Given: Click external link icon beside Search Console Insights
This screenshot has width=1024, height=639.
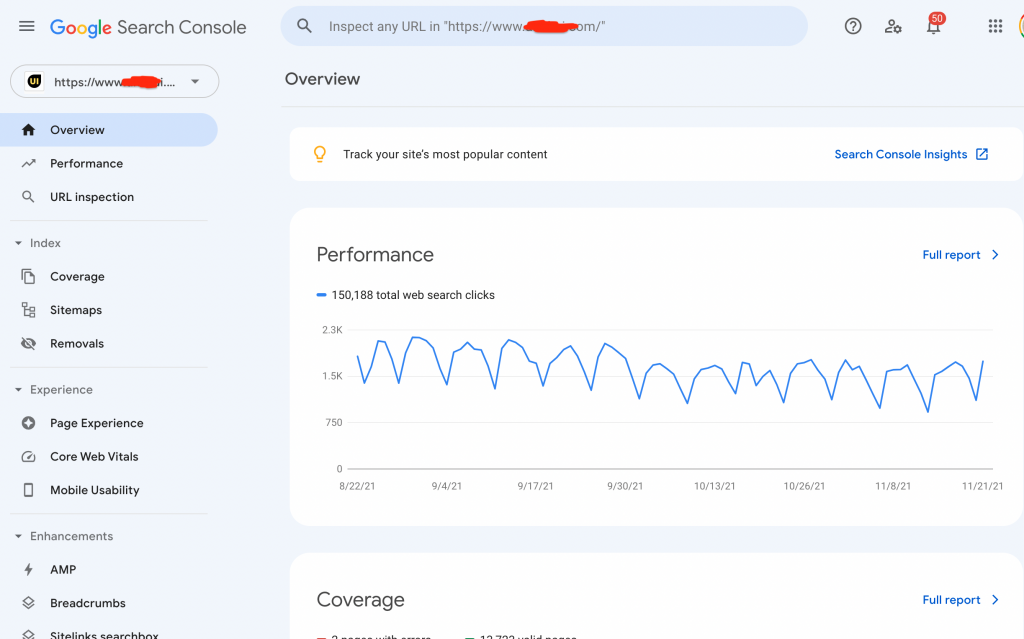Looking at the screenshot, I should tap(982, 154).
